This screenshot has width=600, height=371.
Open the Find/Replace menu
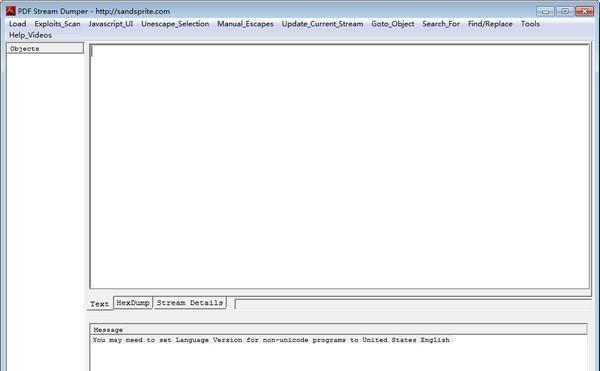coord(490,24)
